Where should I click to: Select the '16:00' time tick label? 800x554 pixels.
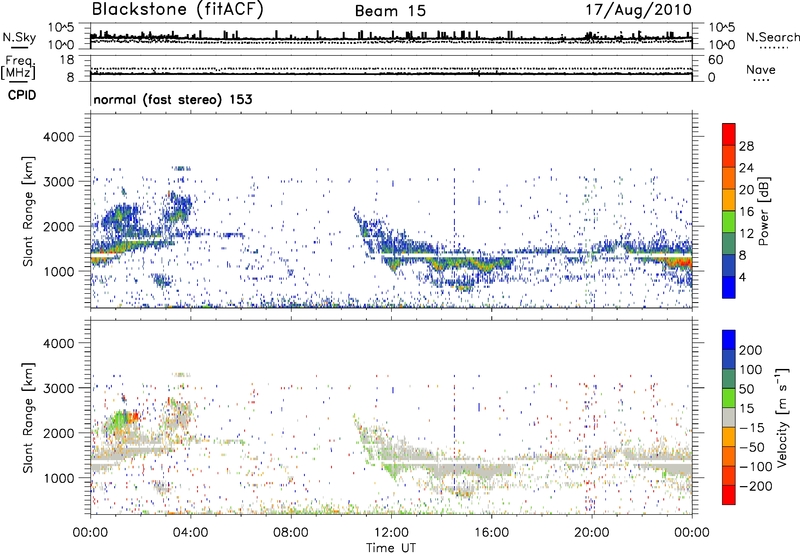point(491,533)
